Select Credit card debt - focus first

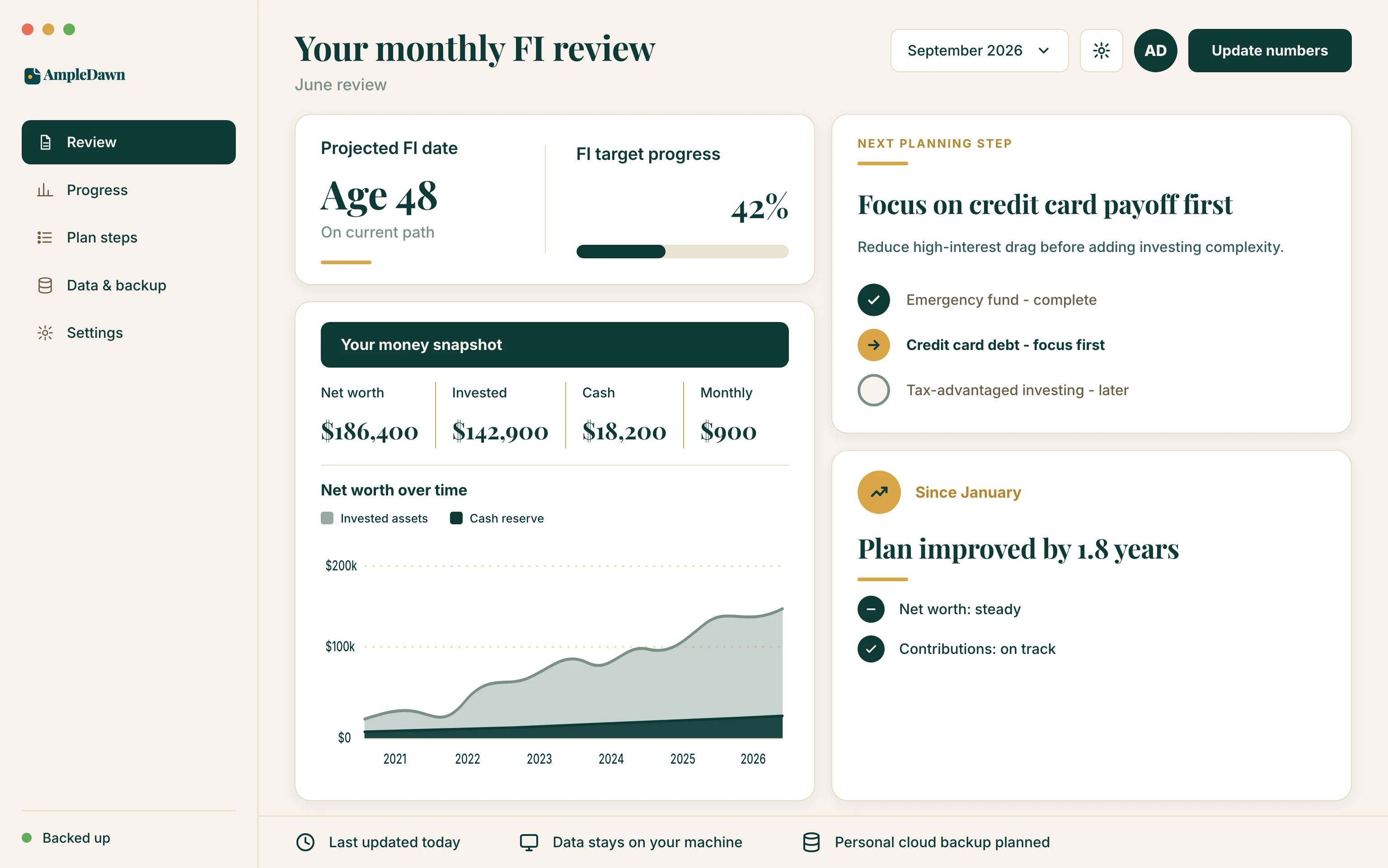pos(1005,345)
